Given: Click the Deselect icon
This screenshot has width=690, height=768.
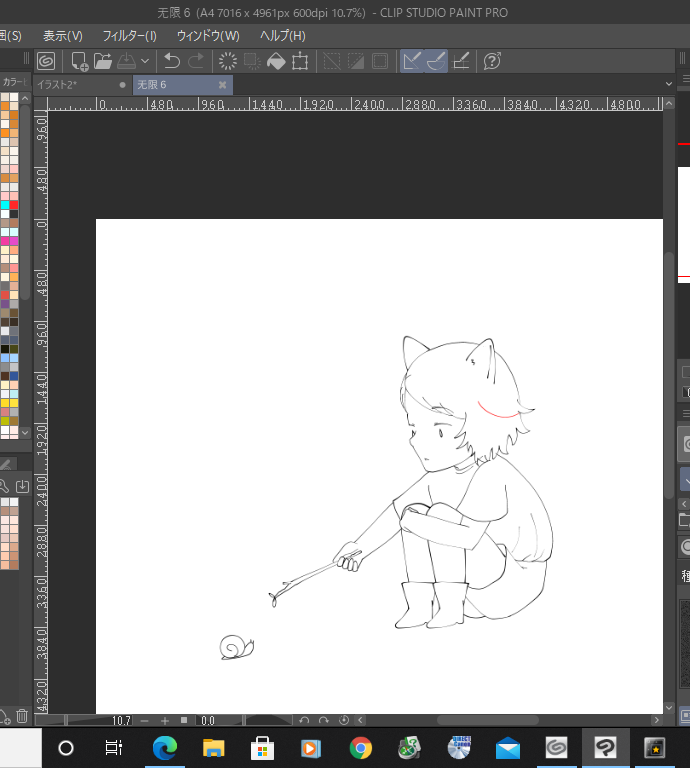Looking at the screenshot, I should pos(332,61).
